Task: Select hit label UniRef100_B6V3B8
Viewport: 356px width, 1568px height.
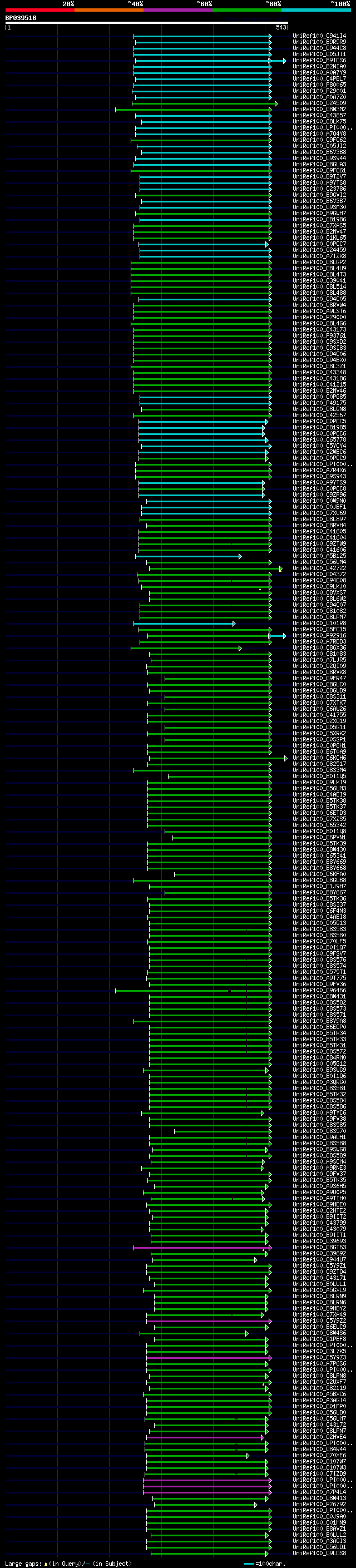Action: click(319, 152)
